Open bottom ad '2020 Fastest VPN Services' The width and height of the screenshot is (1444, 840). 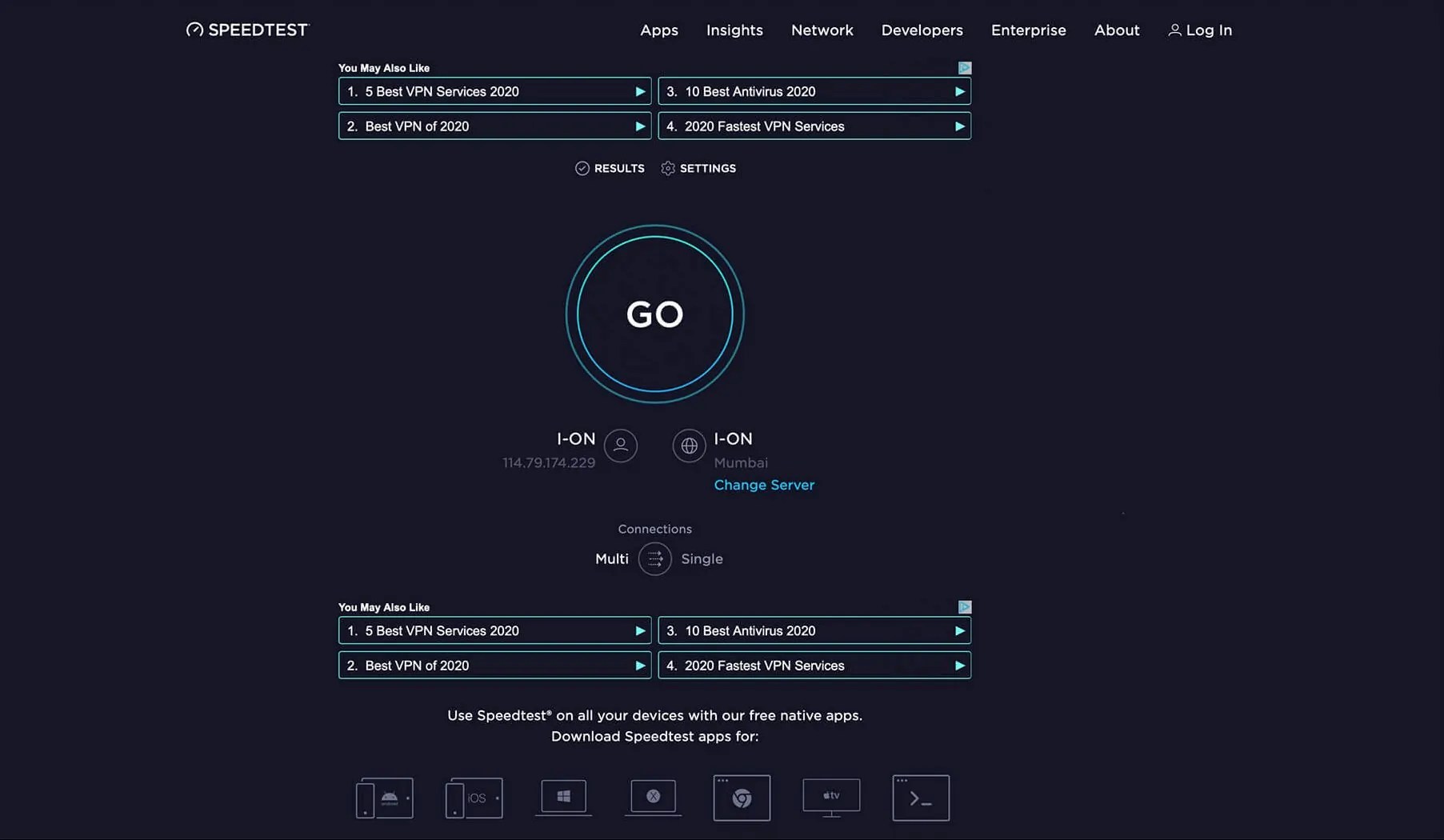(x=814, y=665)
